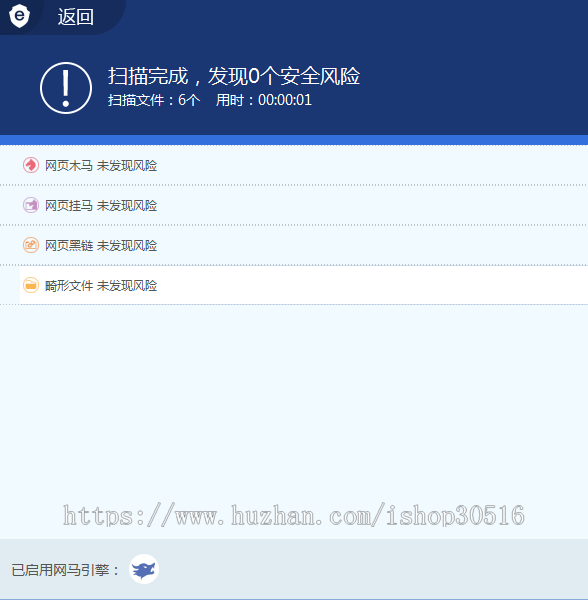588x600 pixels.
Task: Select the 网页黑链 未发现风险 row
Action: coord(294,245)
